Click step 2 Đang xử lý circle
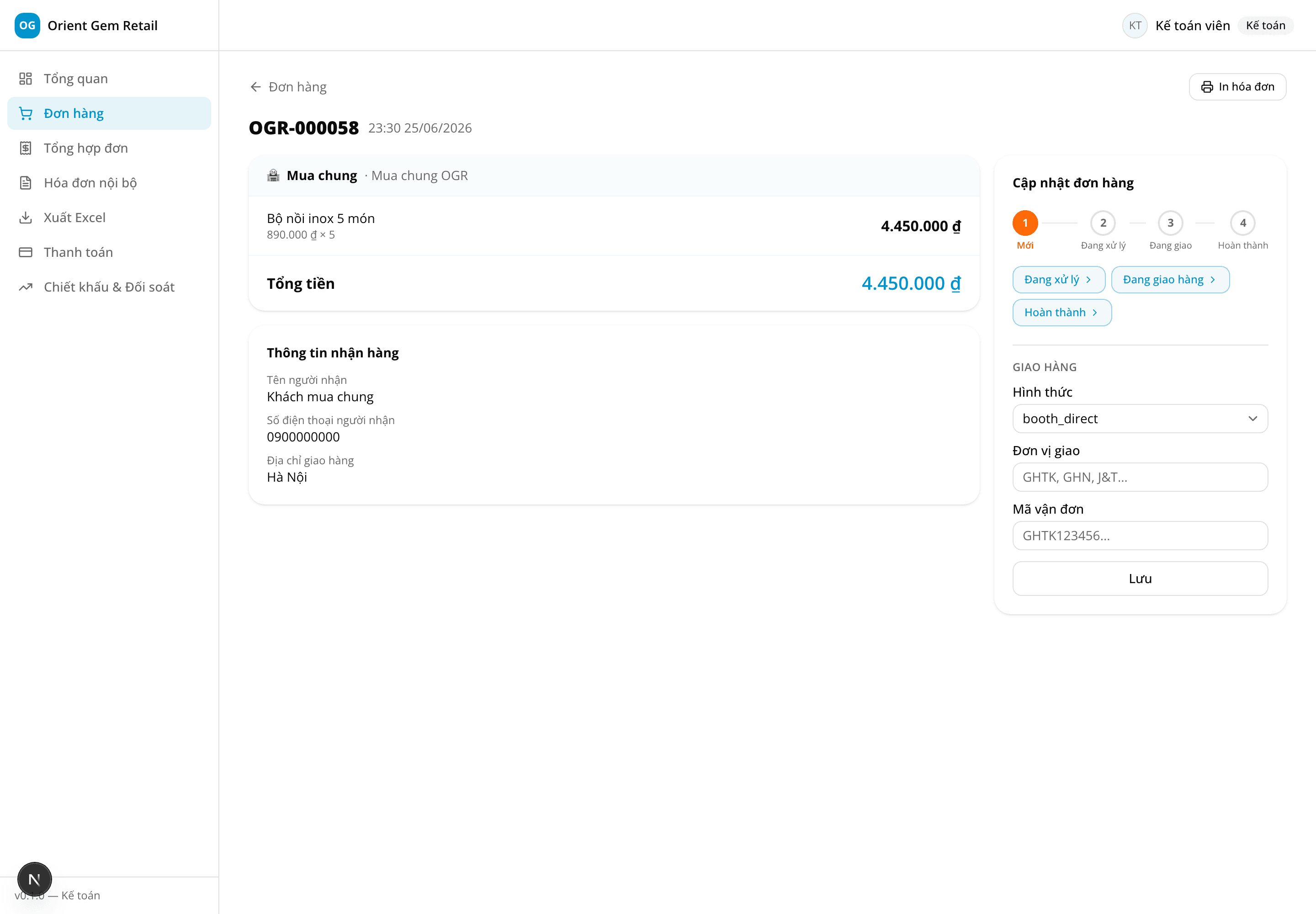The width and height of the screenshot is (1316, 914). (x=1103, y=223)
